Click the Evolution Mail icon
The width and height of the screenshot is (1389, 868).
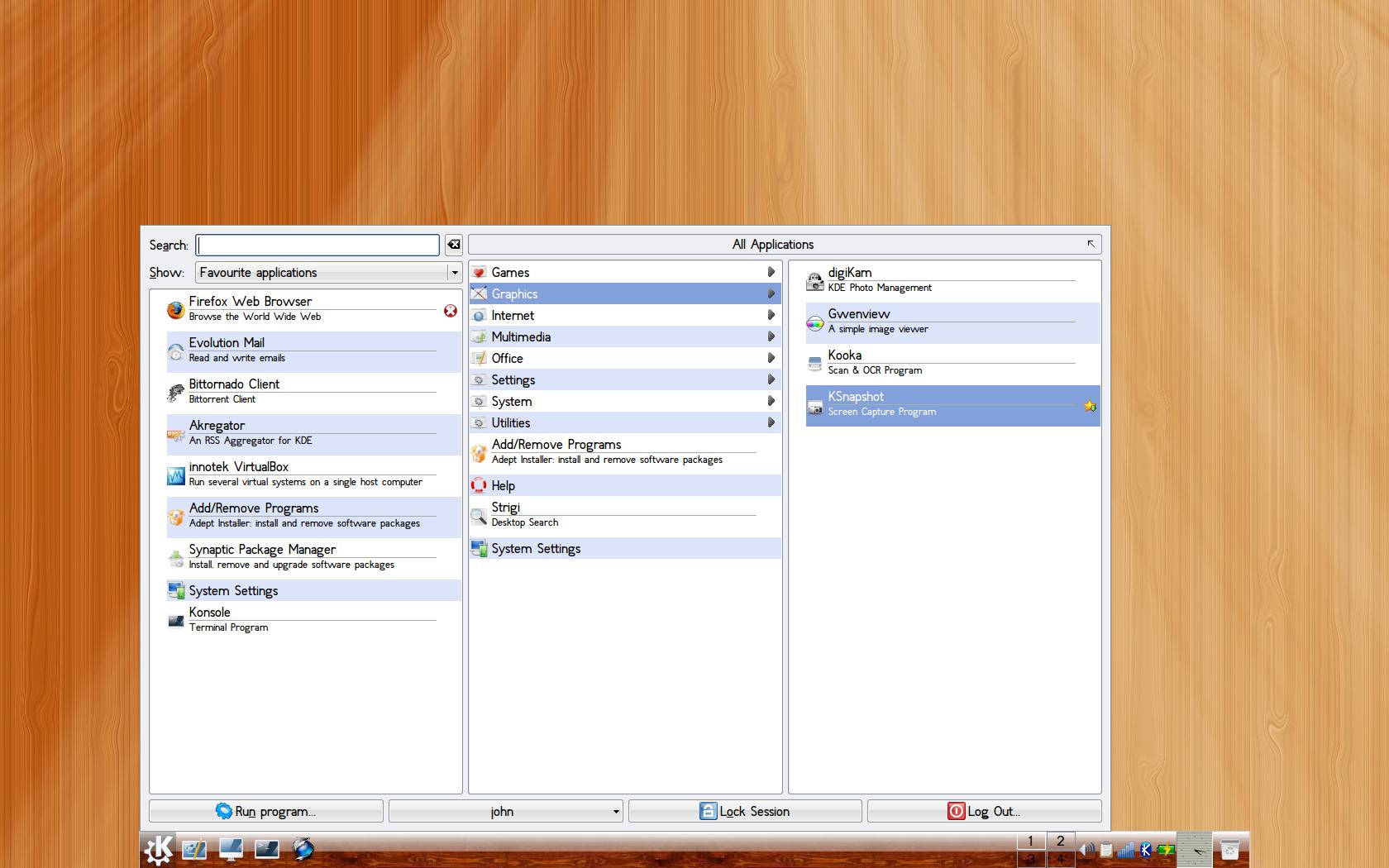click(176, 352)
